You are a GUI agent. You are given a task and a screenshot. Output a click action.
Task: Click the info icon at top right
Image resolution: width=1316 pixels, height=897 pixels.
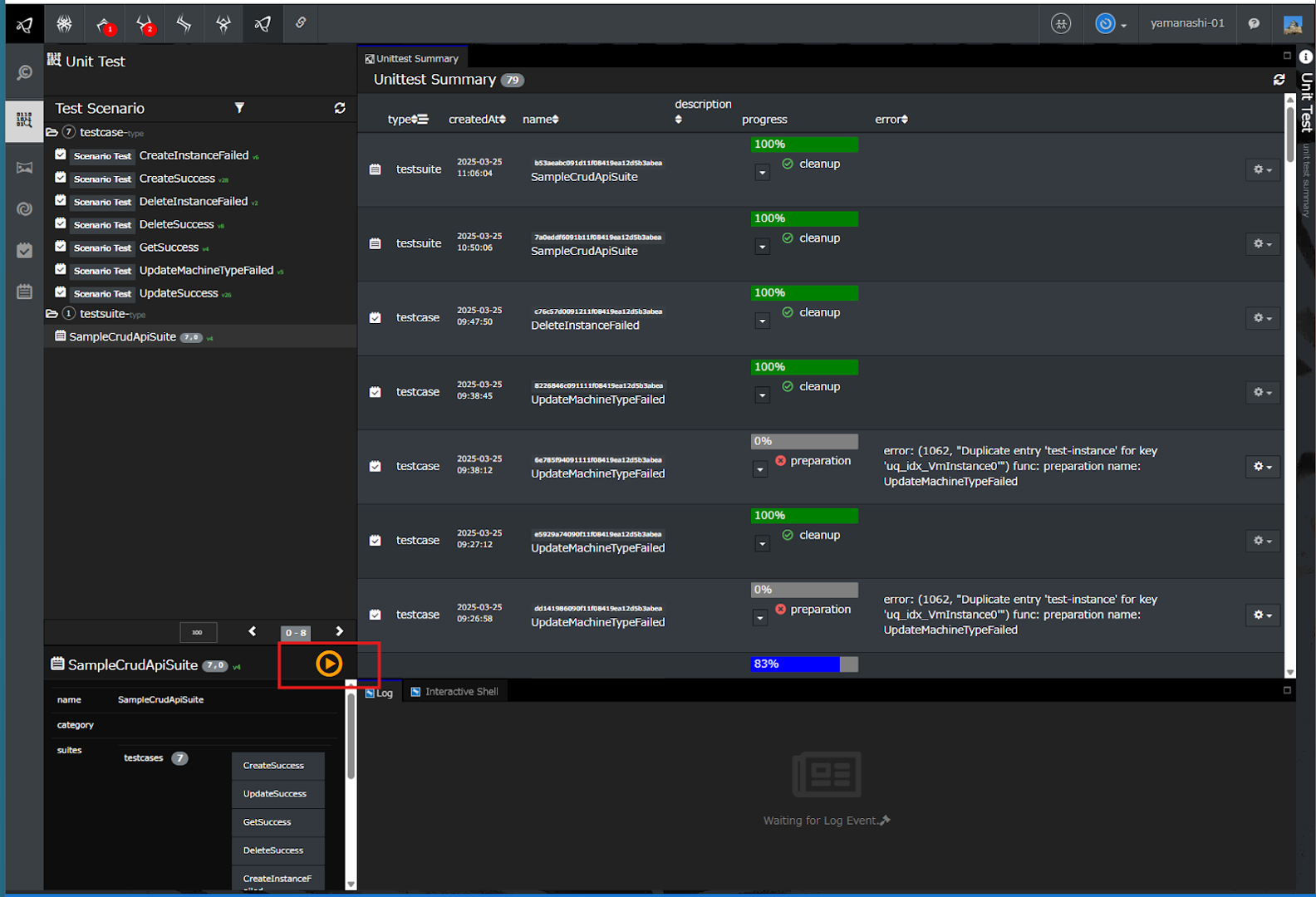1305,56
